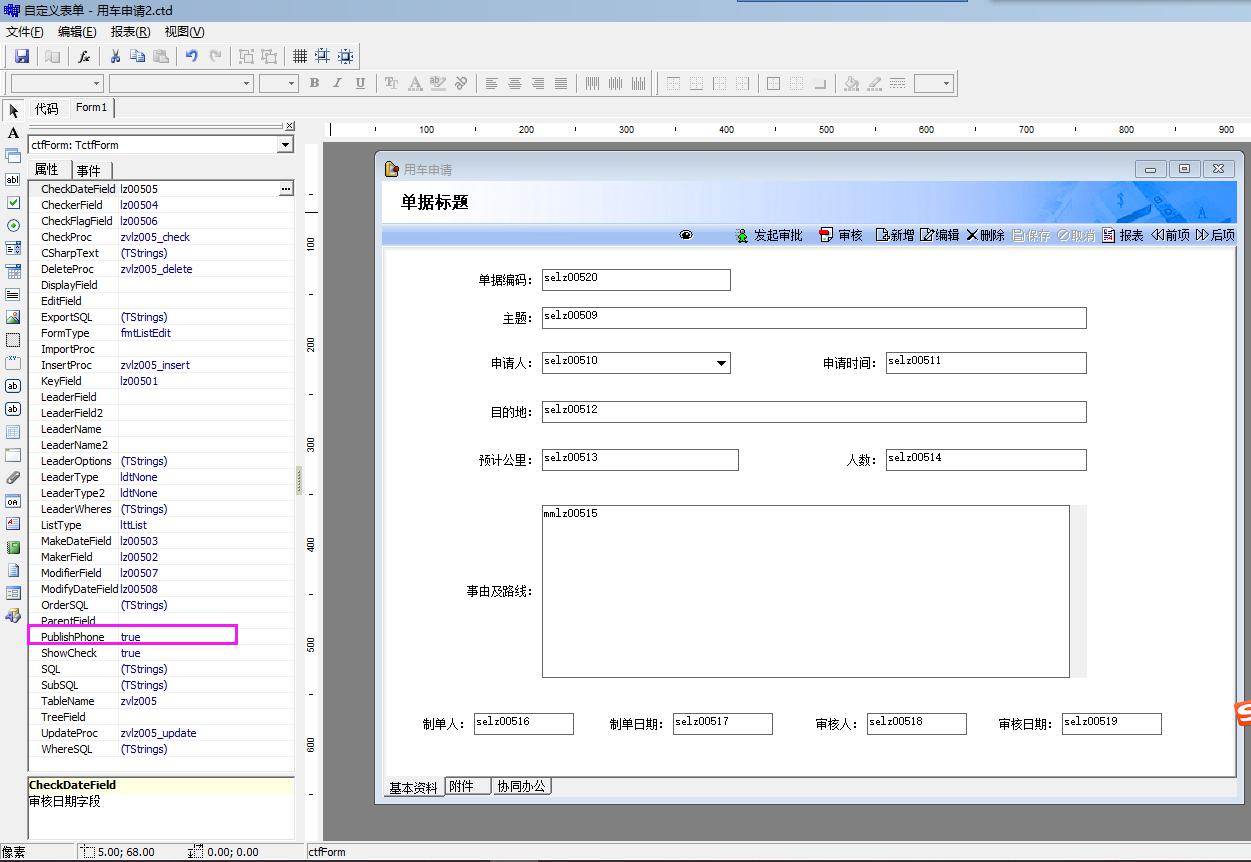The width and height of the screenshot is (1251, 862).
Task: Expand the 申请人 combo box dropdown
Action: pyautogui.click(x=721, y=363)
